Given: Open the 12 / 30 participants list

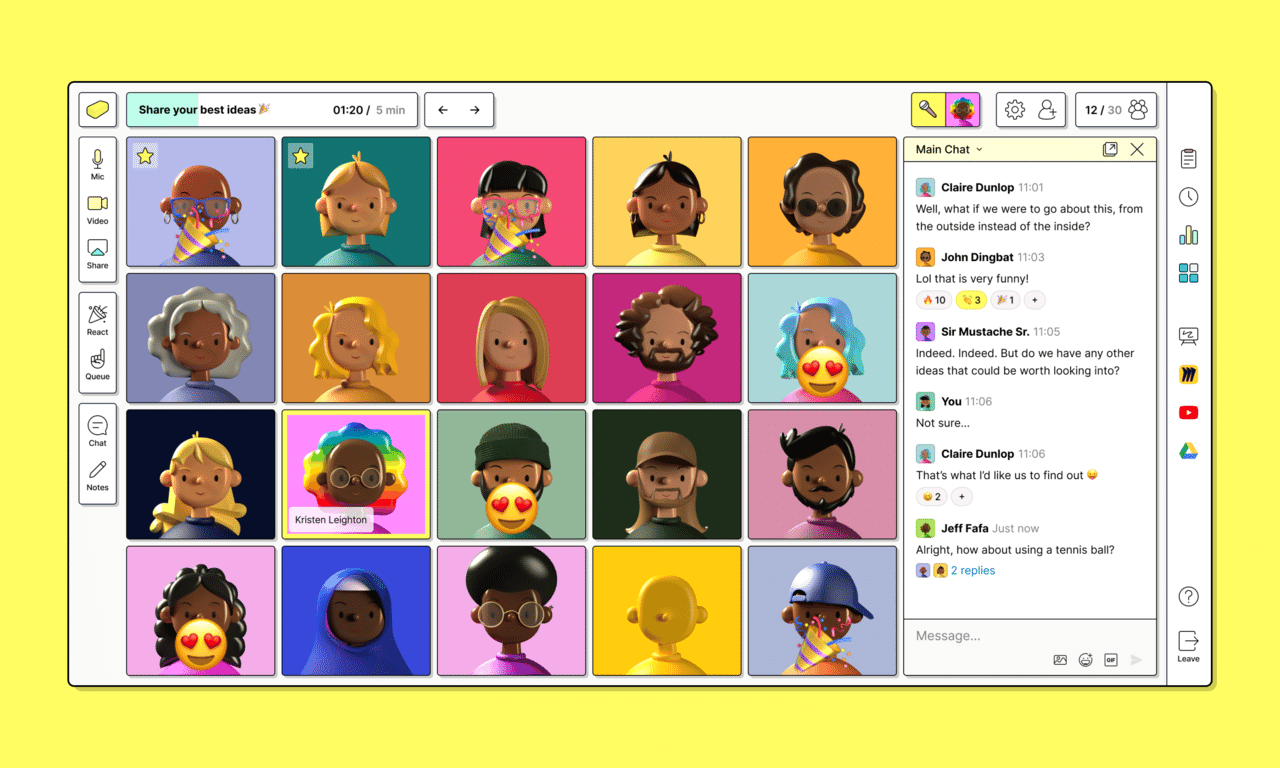Looking at the screenshot, I should tap(1116, 110).
